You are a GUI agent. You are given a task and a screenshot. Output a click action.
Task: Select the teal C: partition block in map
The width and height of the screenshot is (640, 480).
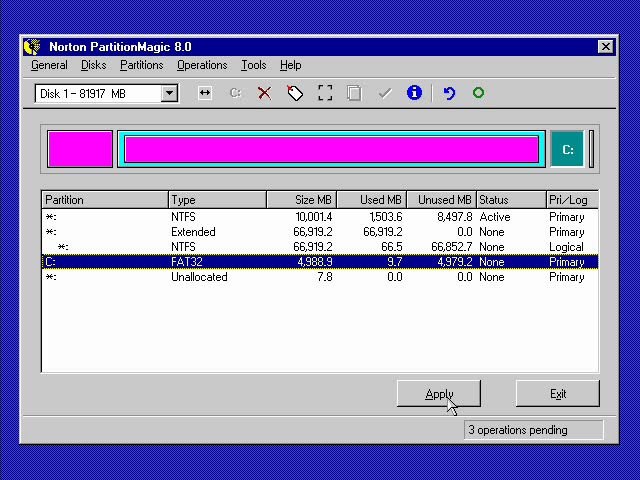(x=567, y=149)
